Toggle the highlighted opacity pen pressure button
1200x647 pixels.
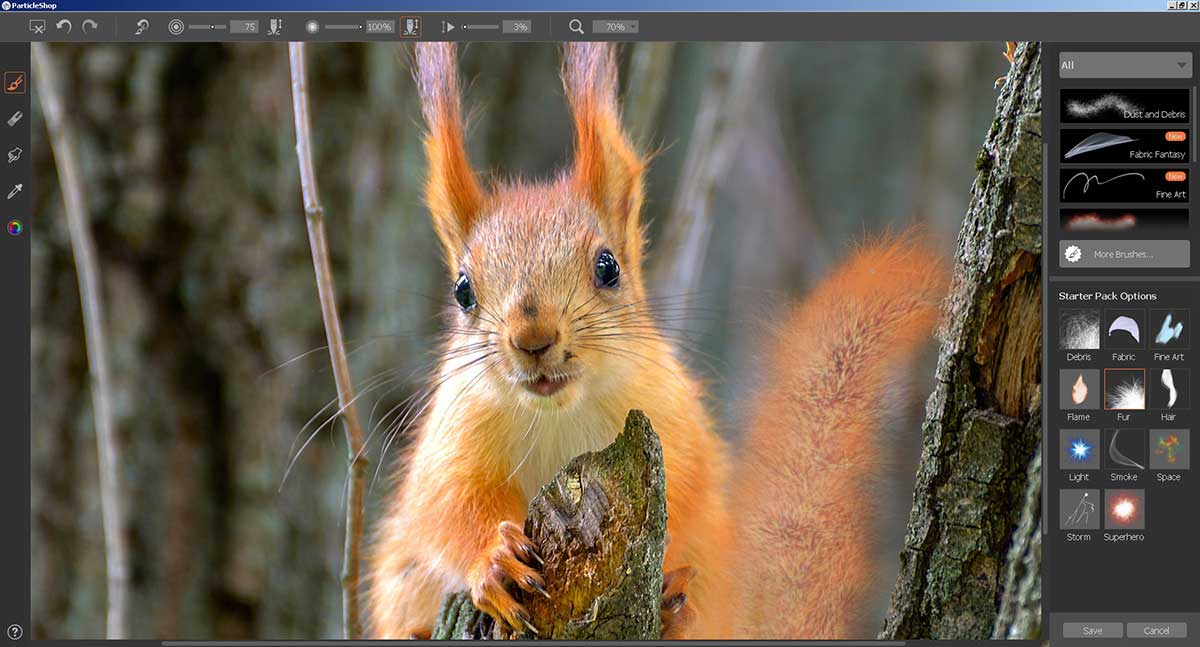tap(410, 27)
